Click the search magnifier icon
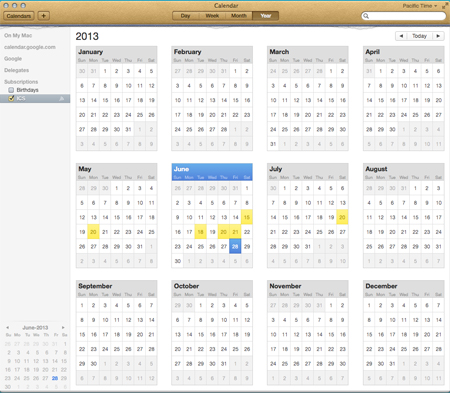 click(x=366, y=16)
